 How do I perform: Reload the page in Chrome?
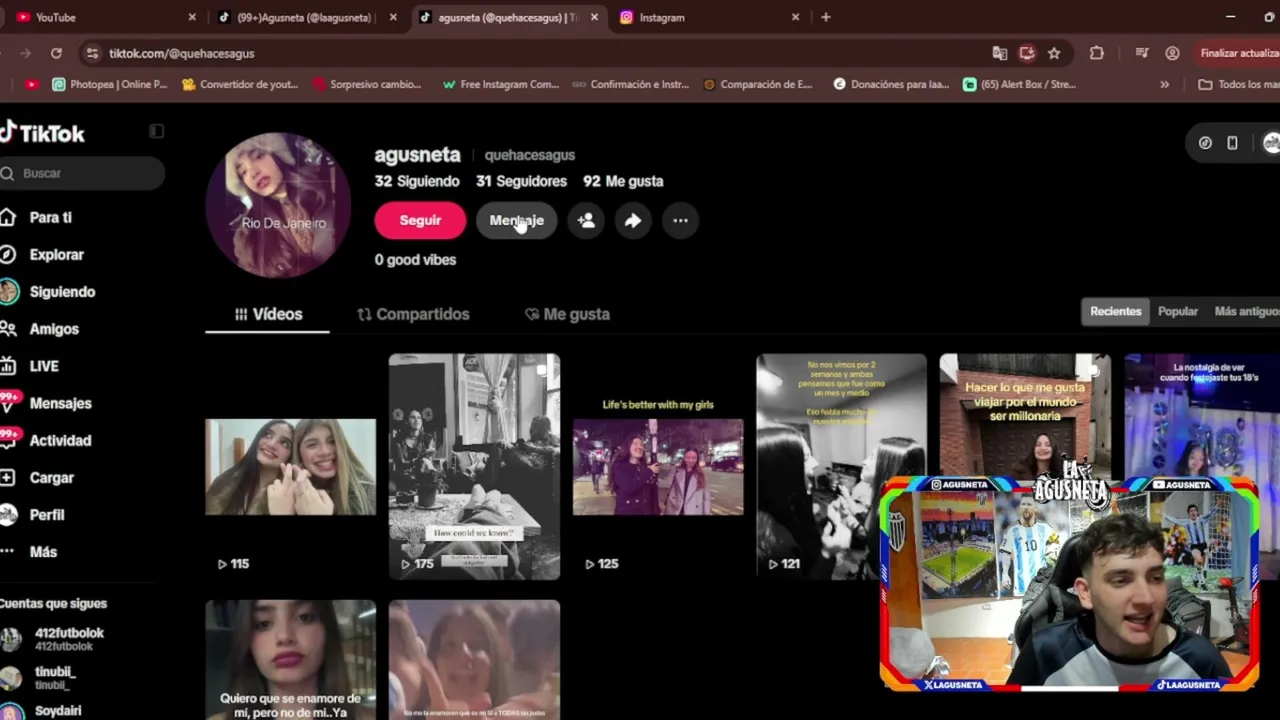coord(56,53)
